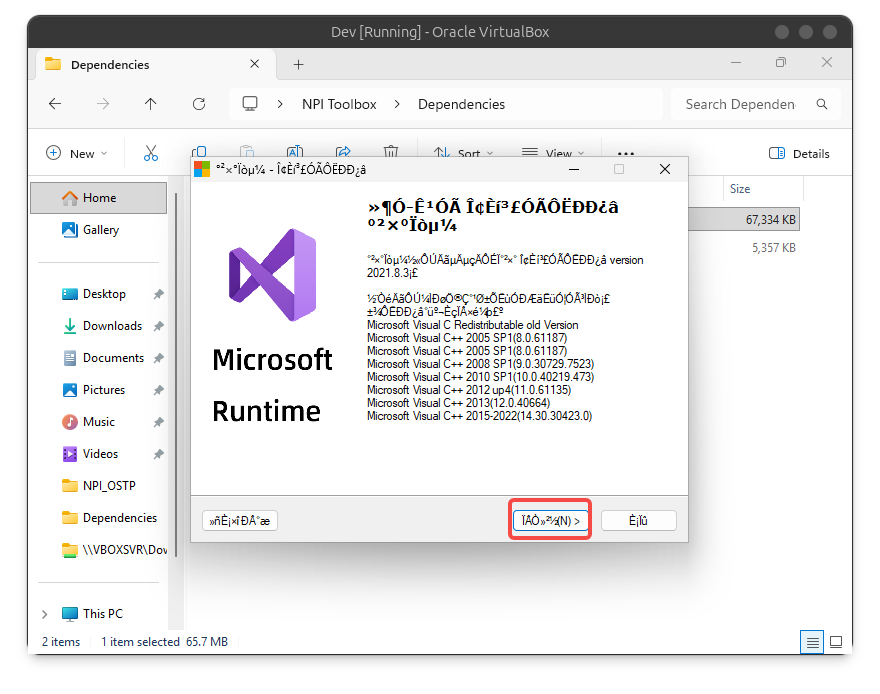Open Documents in the sidebar

[99, 357]
